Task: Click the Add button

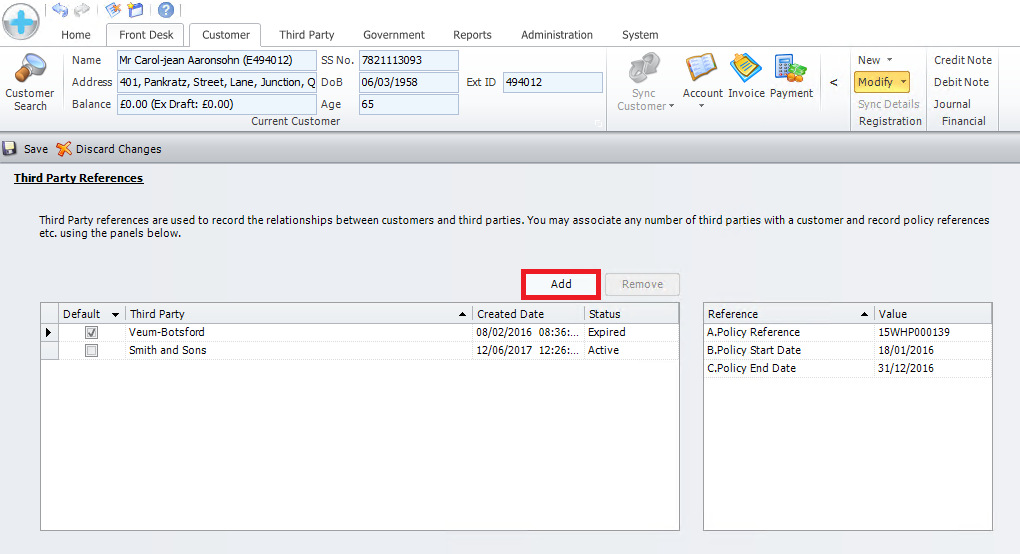Action: click(561, 284)
